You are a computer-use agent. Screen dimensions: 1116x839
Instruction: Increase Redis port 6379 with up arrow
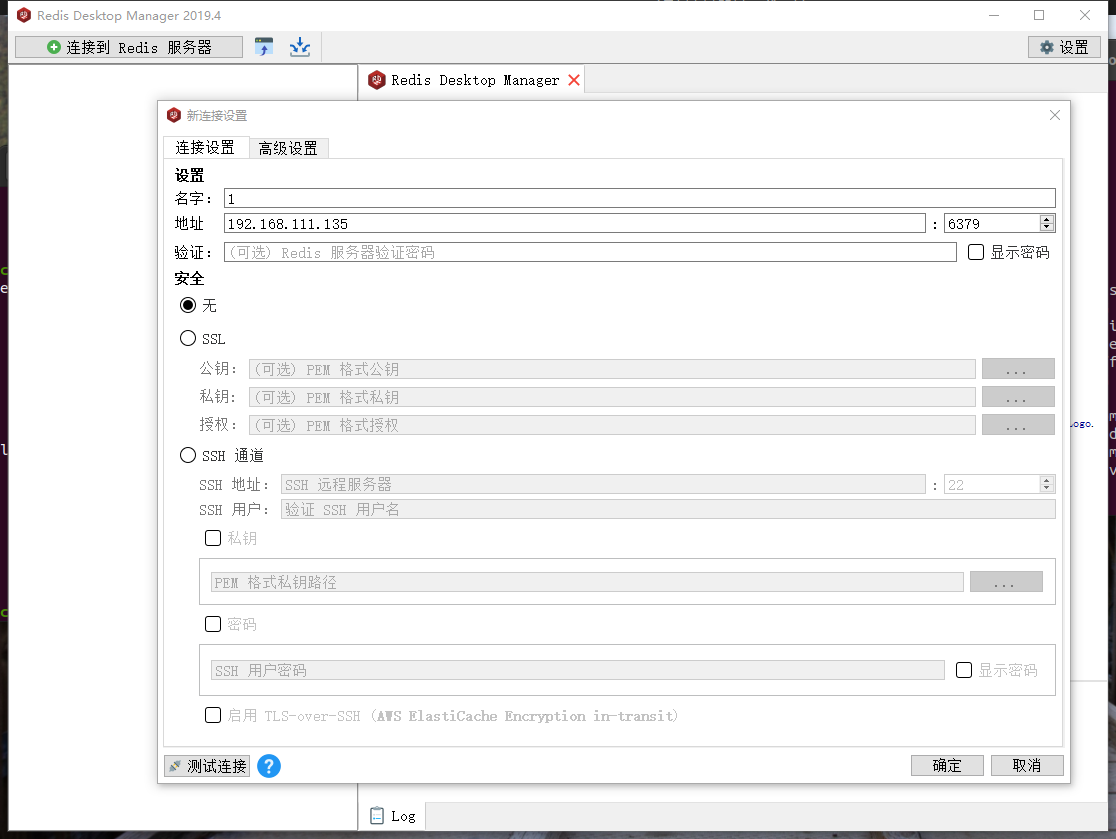[x=1046, y=220]
